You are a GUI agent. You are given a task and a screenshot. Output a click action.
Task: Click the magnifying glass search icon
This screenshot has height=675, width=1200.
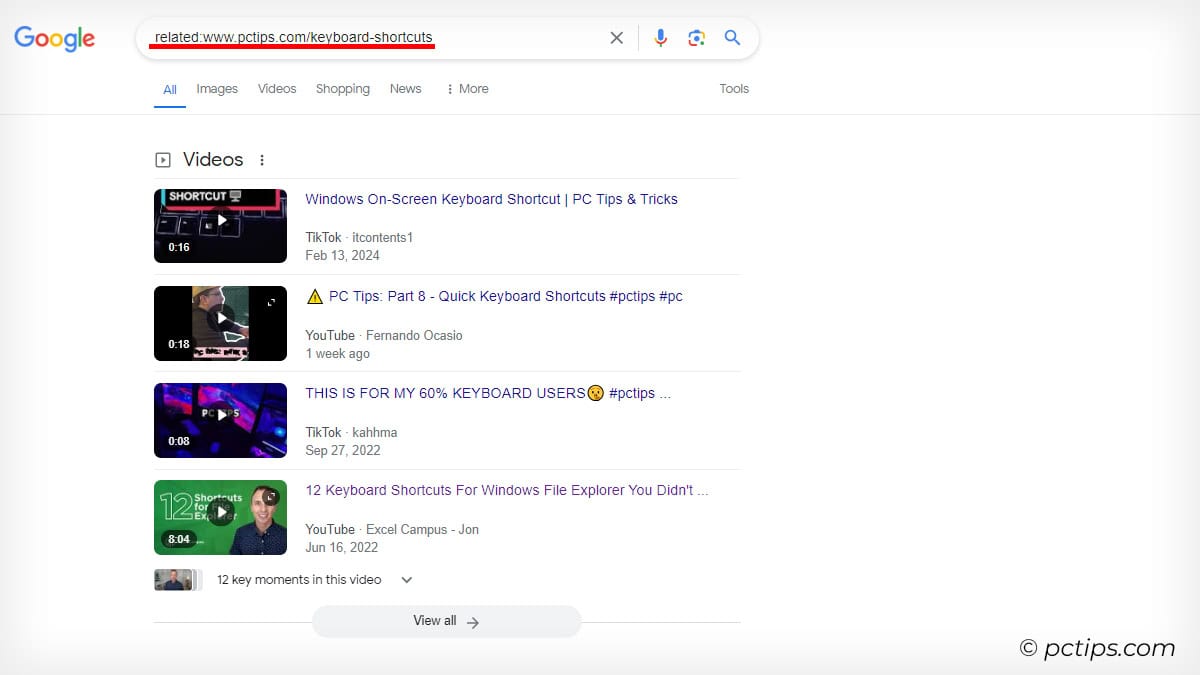[x=732, y=37]
